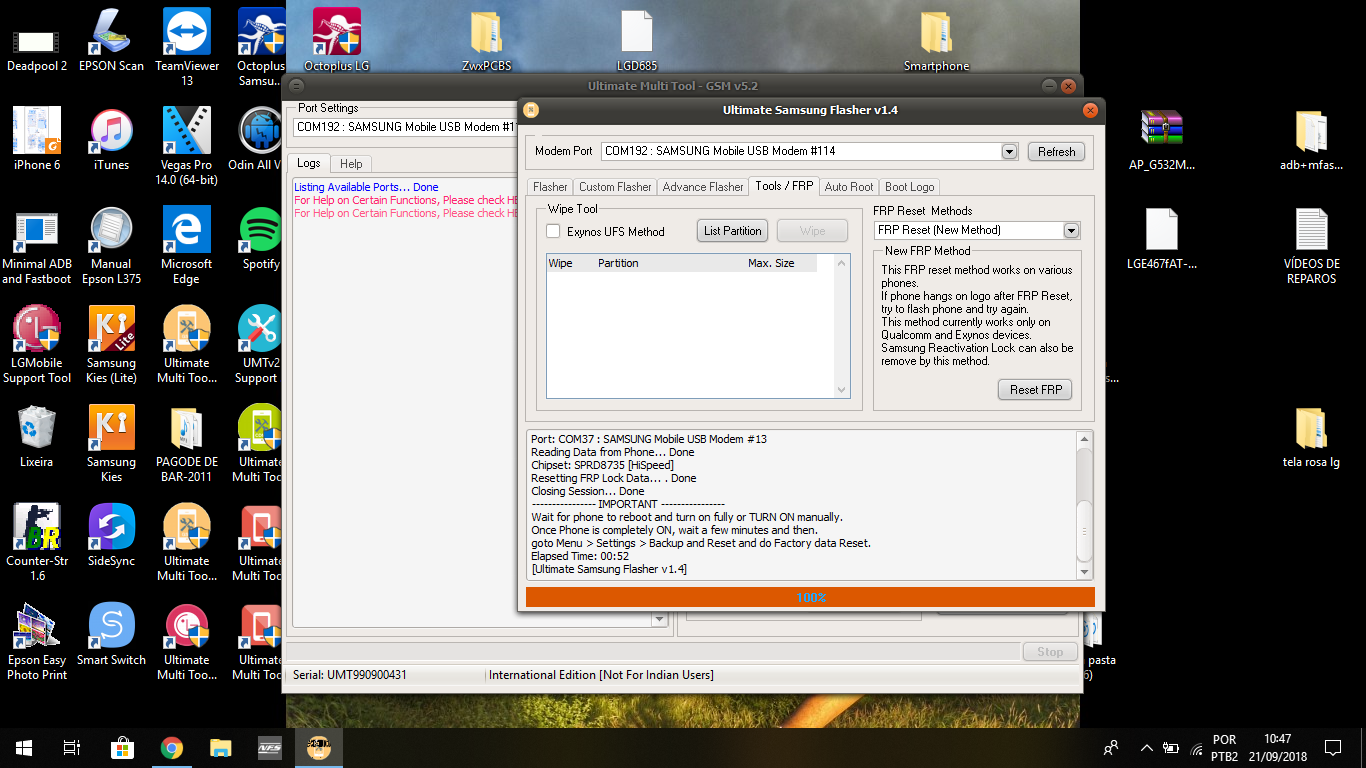Open the Windows Start menu
1366x768 pixels.
(x=24, y=747)
